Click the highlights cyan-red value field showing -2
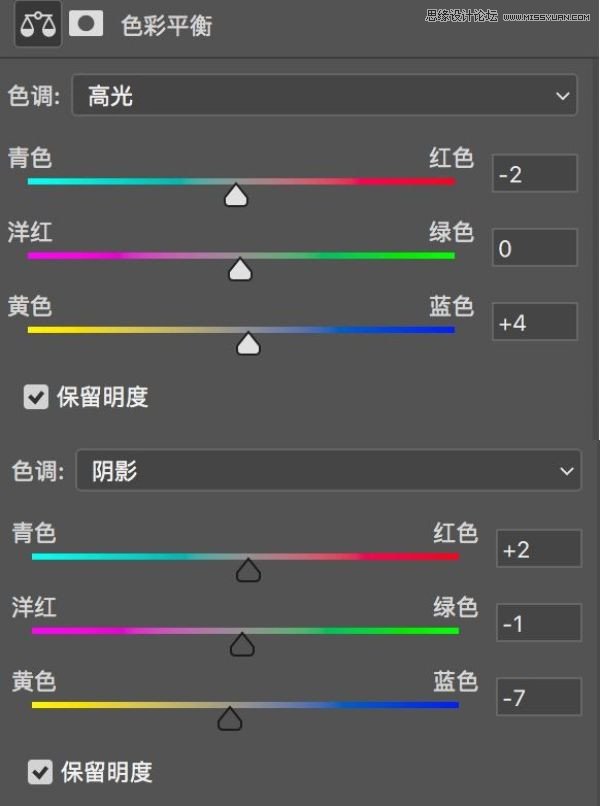The height and width of the screenshot is (806, 600). tap(535, 174)
